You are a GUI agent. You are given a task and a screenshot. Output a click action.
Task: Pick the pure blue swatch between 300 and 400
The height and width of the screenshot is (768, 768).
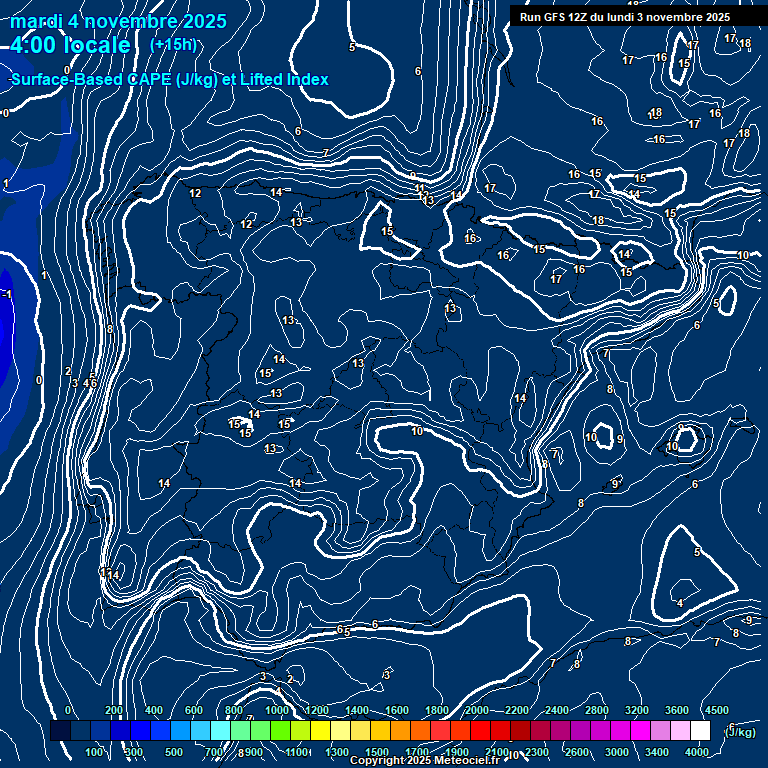click(141, 730)
